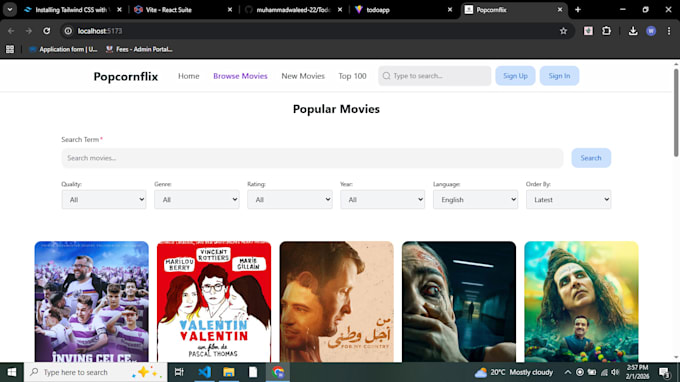680x382 pixels.
Task: Open the browser Downloads icon
Action: click(x=633, y=31)
